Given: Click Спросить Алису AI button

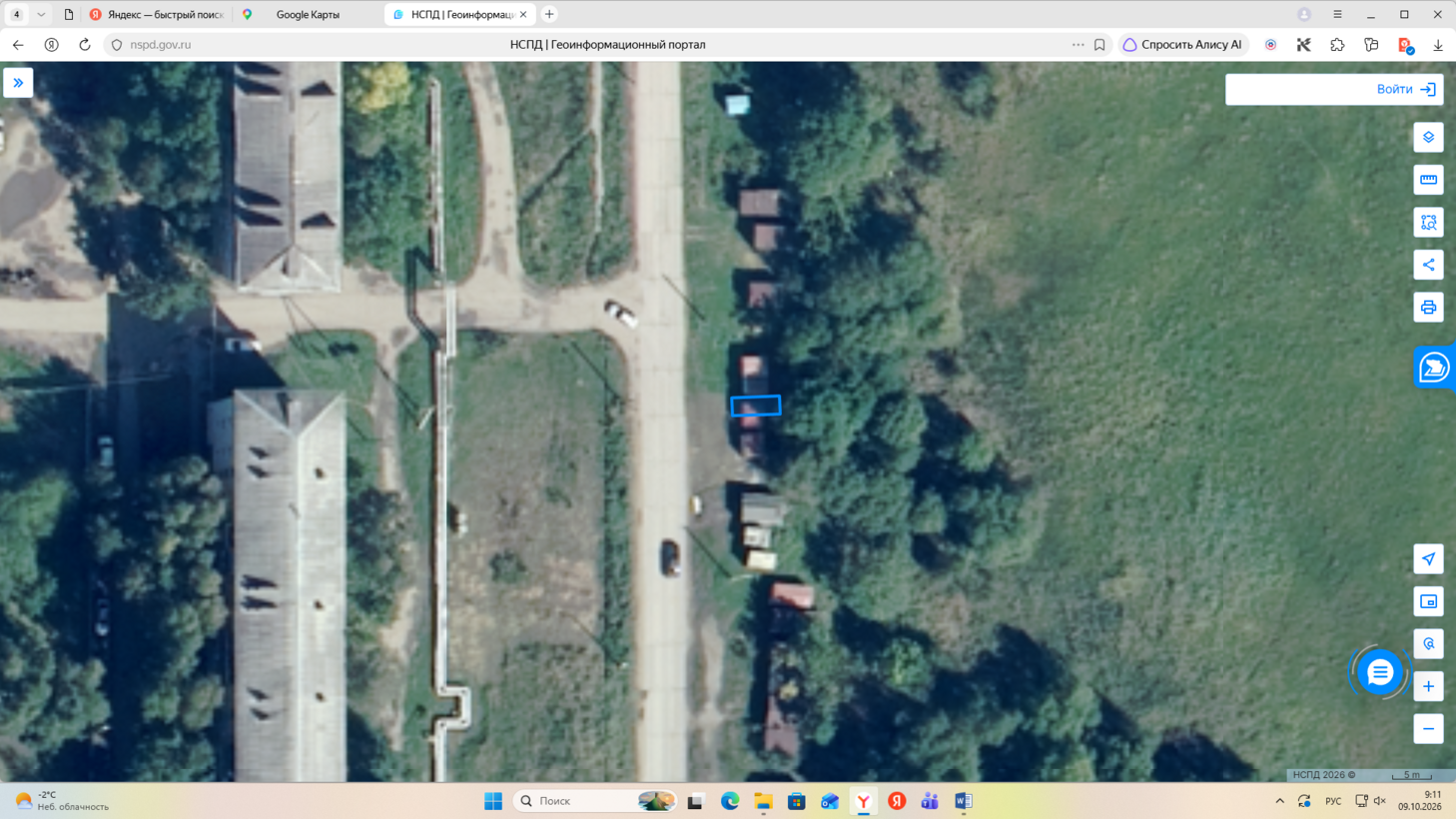Looking at the screenshot, I should coord(1183,45).
